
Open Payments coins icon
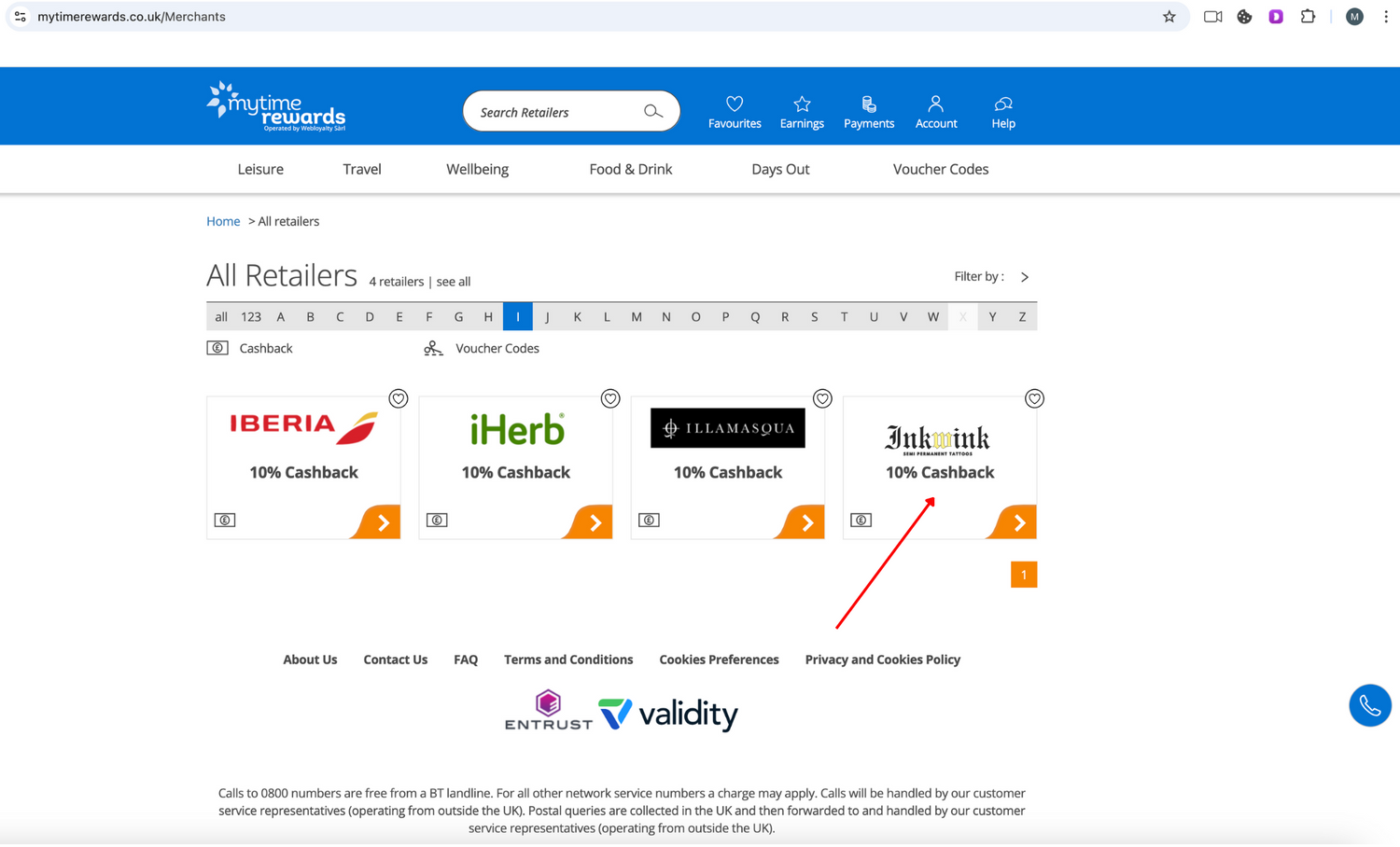(x=869, y=104)
